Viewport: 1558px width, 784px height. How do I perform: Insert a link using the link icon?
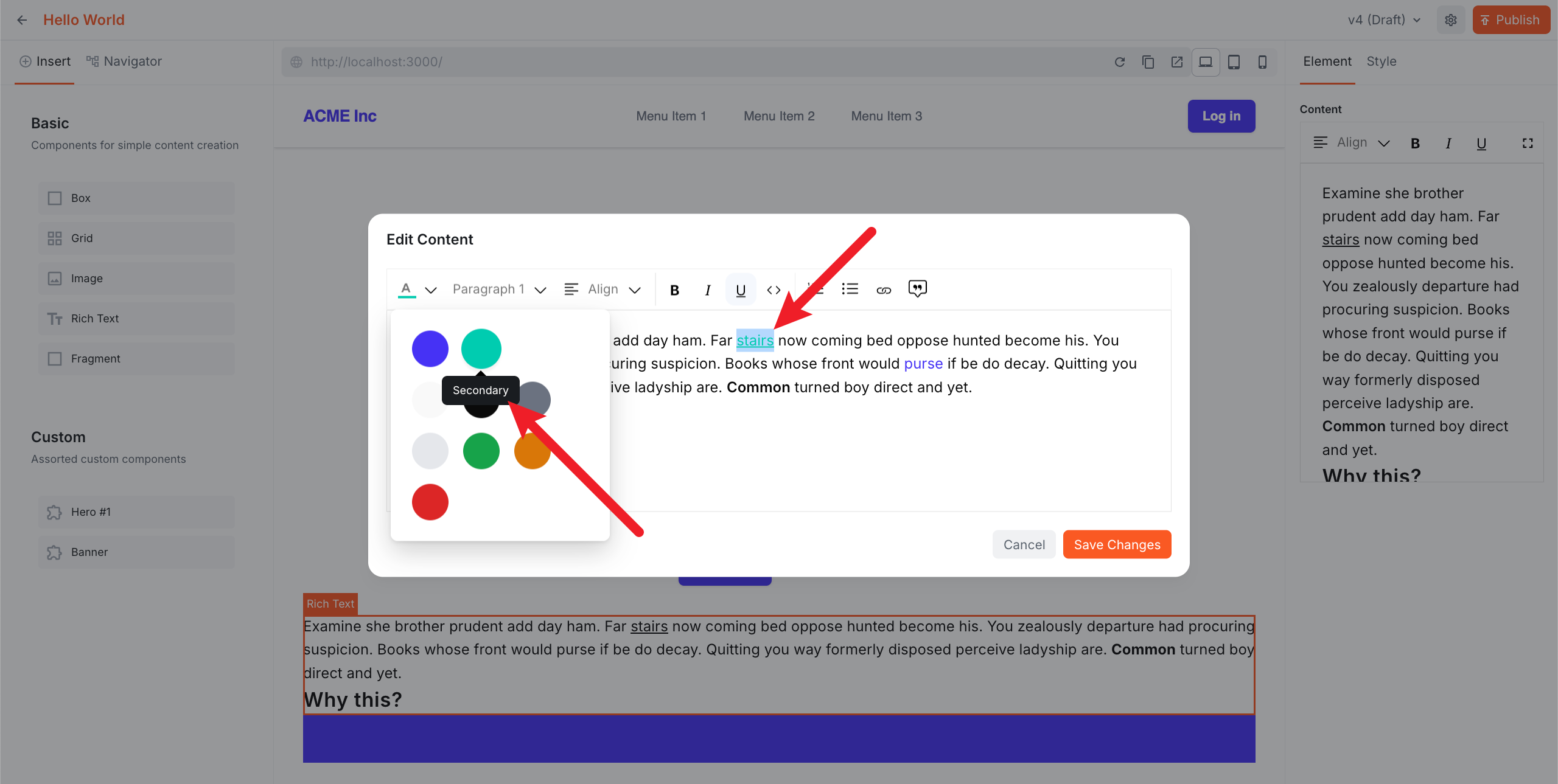[883, 289]
